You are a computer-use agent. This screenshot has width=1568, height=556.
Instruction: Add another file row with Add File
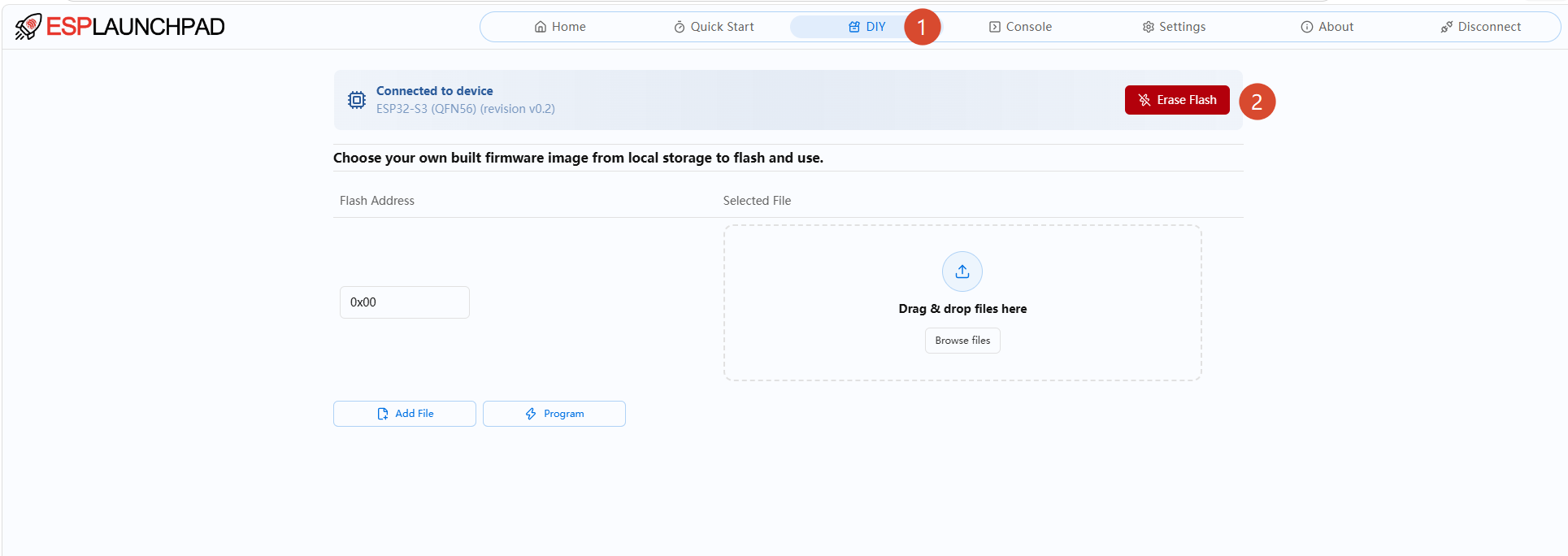[405, 414]
